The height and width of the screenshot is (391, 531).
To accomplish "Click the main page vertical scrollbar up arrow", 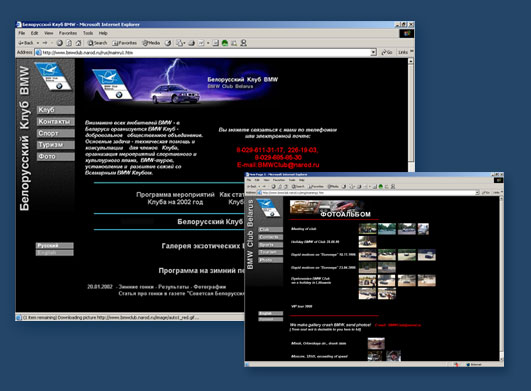I will click(411, 62).
